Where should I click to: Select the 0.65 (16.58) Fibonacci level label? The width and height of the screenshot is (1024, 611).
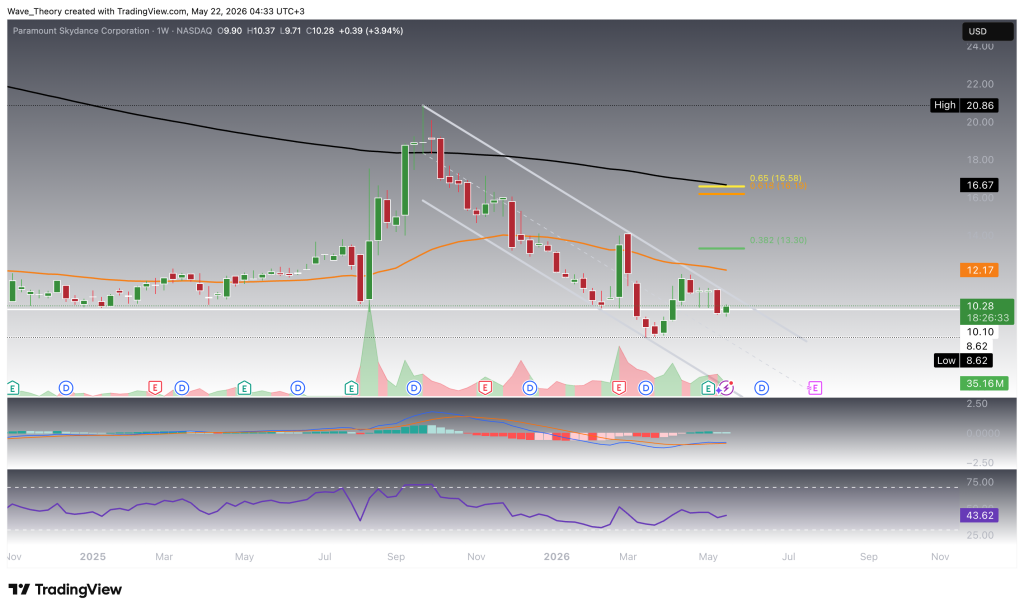[775, 178]
